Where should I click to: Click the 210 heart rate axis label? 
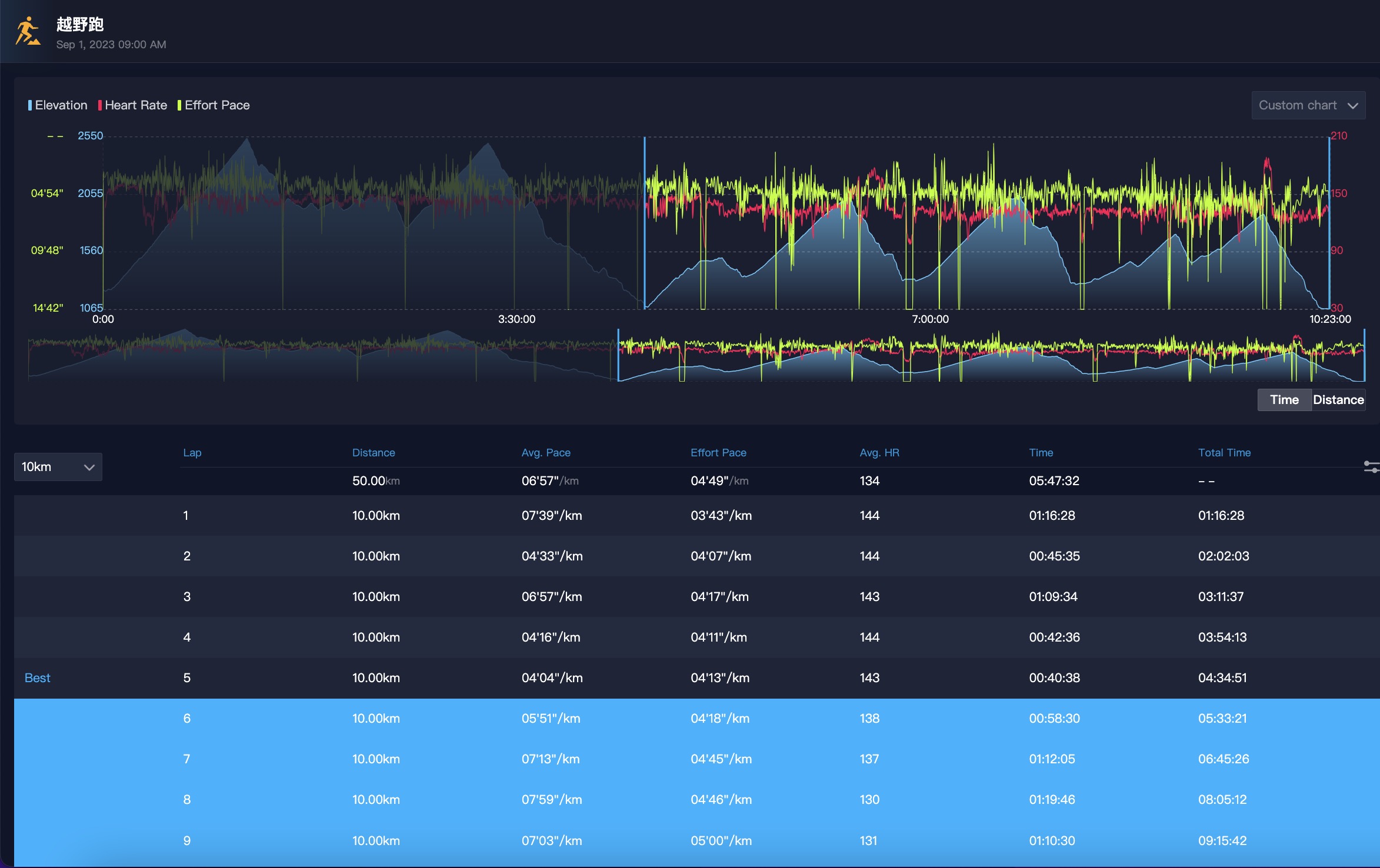coord(1339,136)
